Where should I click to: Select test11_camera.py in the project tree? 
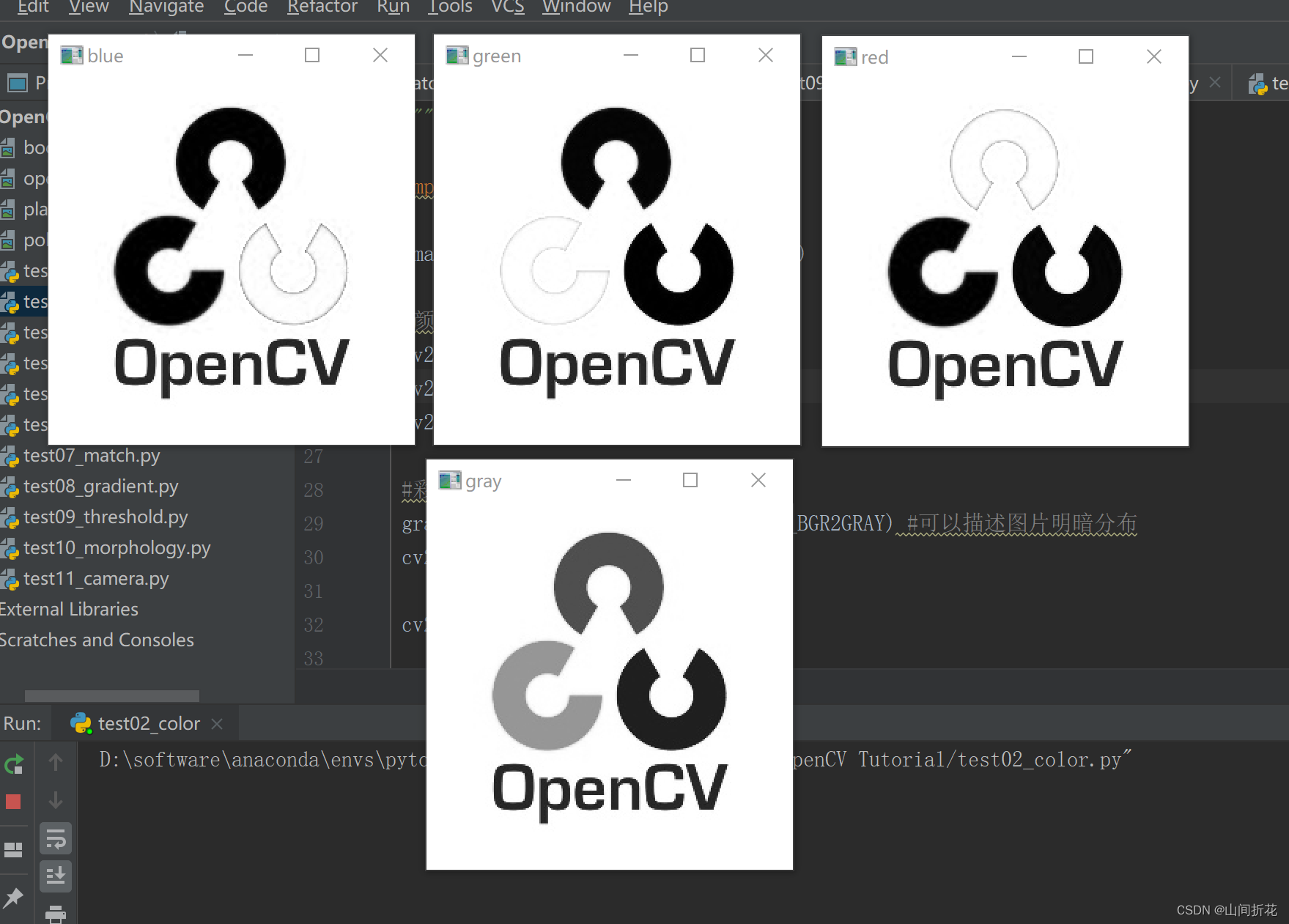click(x=95, y=579)
